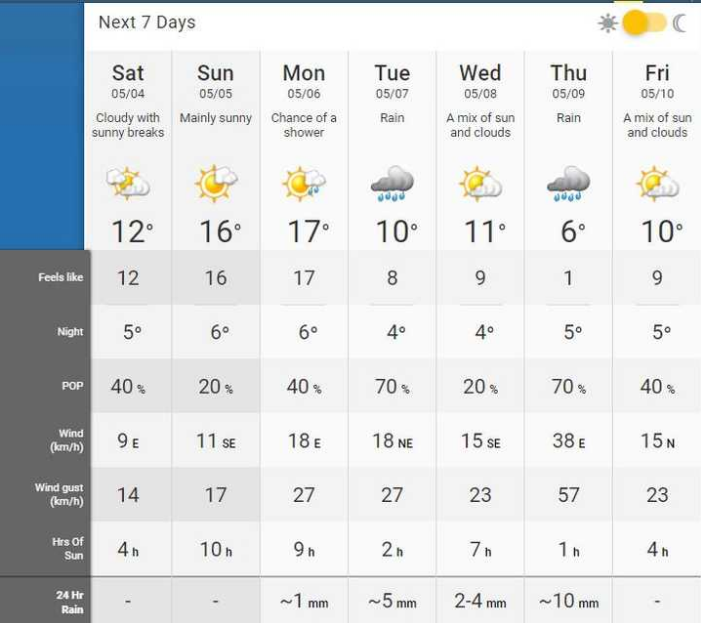Open the Next 7 Days heading
The image size is (701, 623).
(147, 22)
